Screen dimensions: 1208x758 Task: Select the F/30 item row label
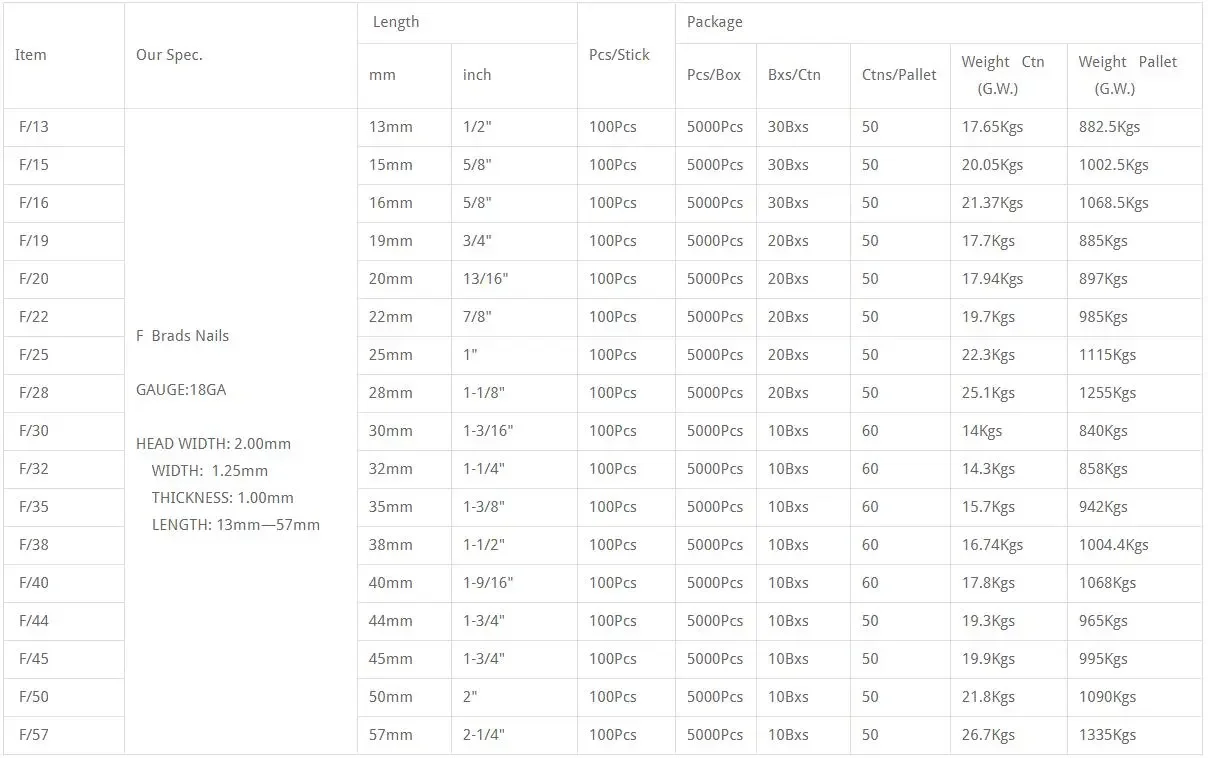(33, 431)
